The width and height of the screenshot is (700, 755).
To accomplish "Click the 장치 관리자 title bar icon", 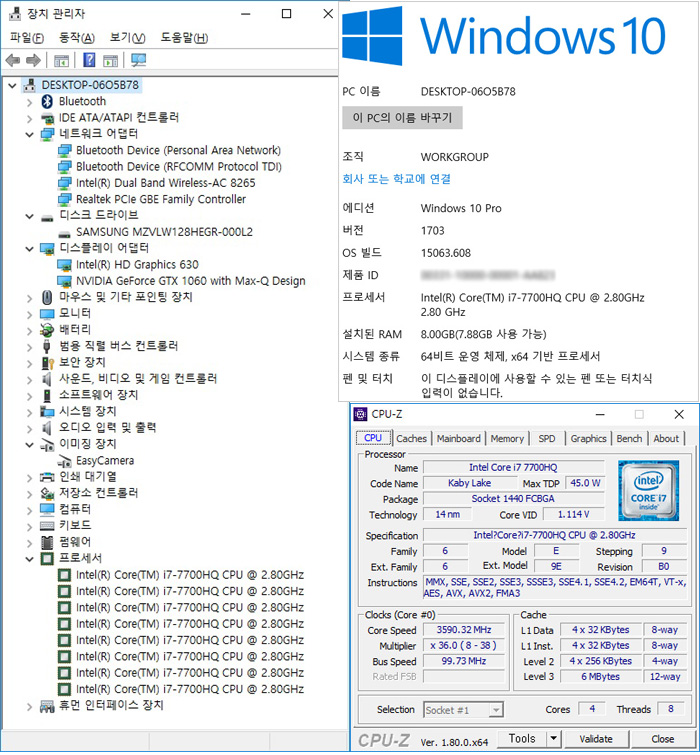I will point(15,13).
